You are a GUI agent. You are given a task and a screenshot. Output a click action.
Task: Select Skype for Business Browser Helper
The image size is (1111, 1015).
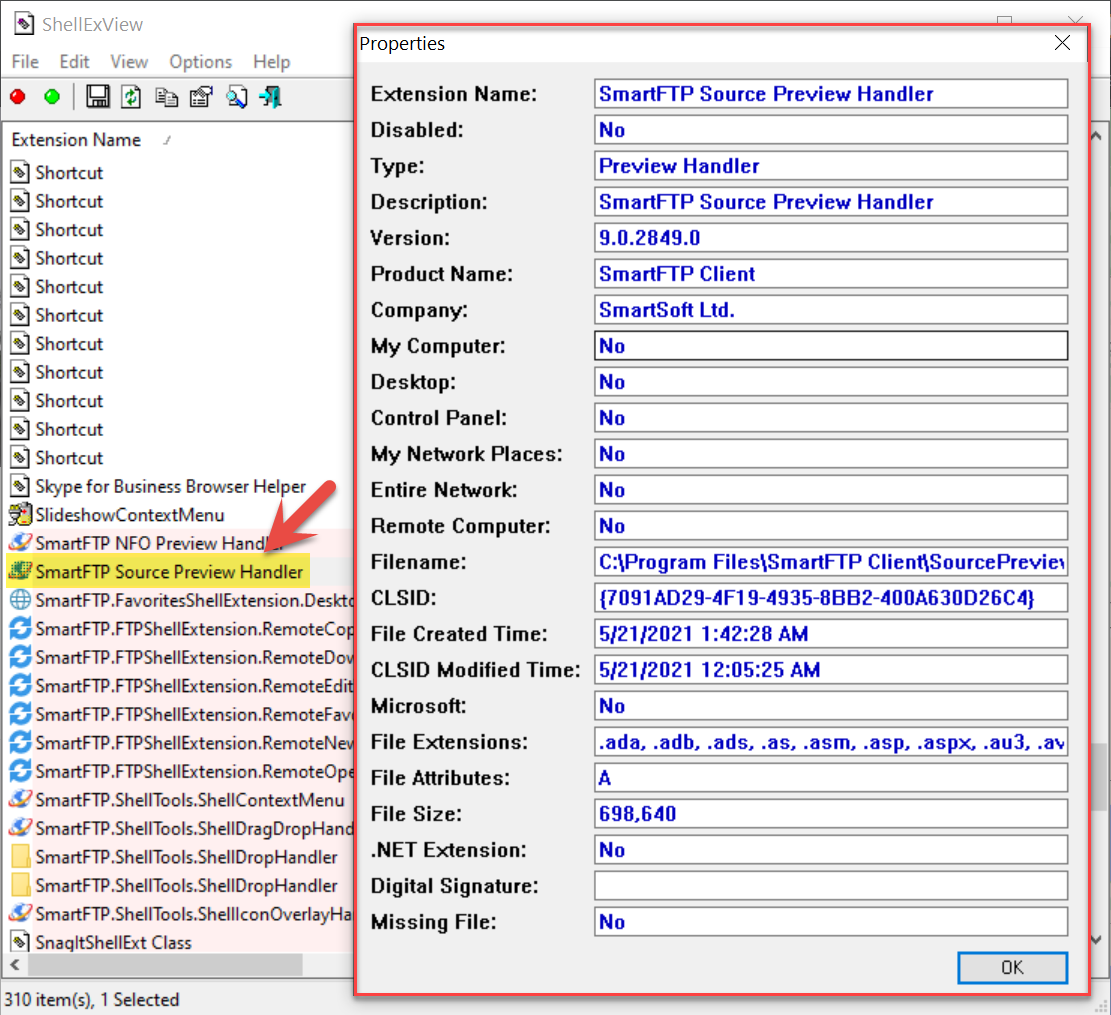[170, 486]
